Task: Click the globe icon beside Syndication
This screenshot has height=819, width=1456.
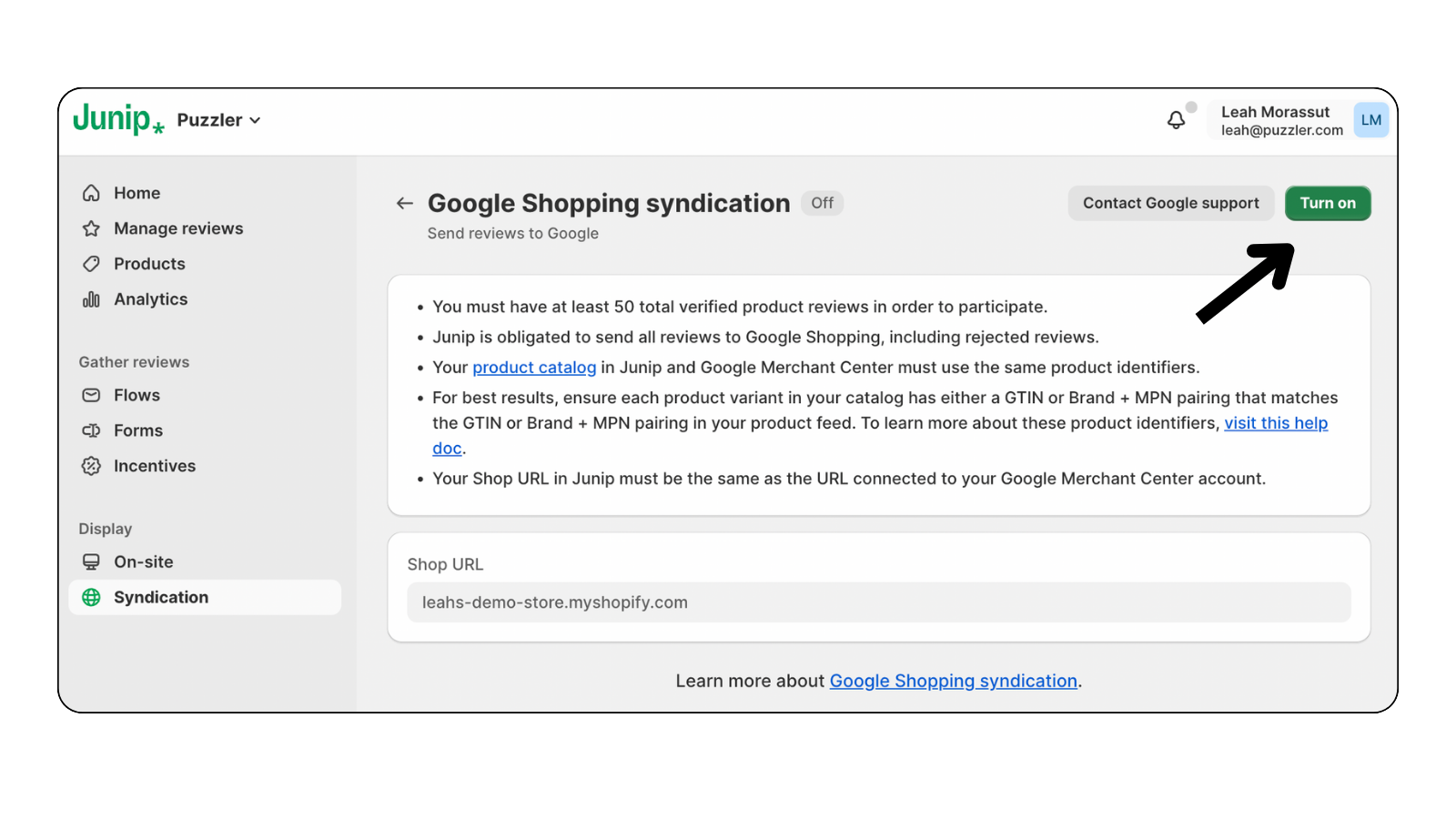Action: click(91, 597)
